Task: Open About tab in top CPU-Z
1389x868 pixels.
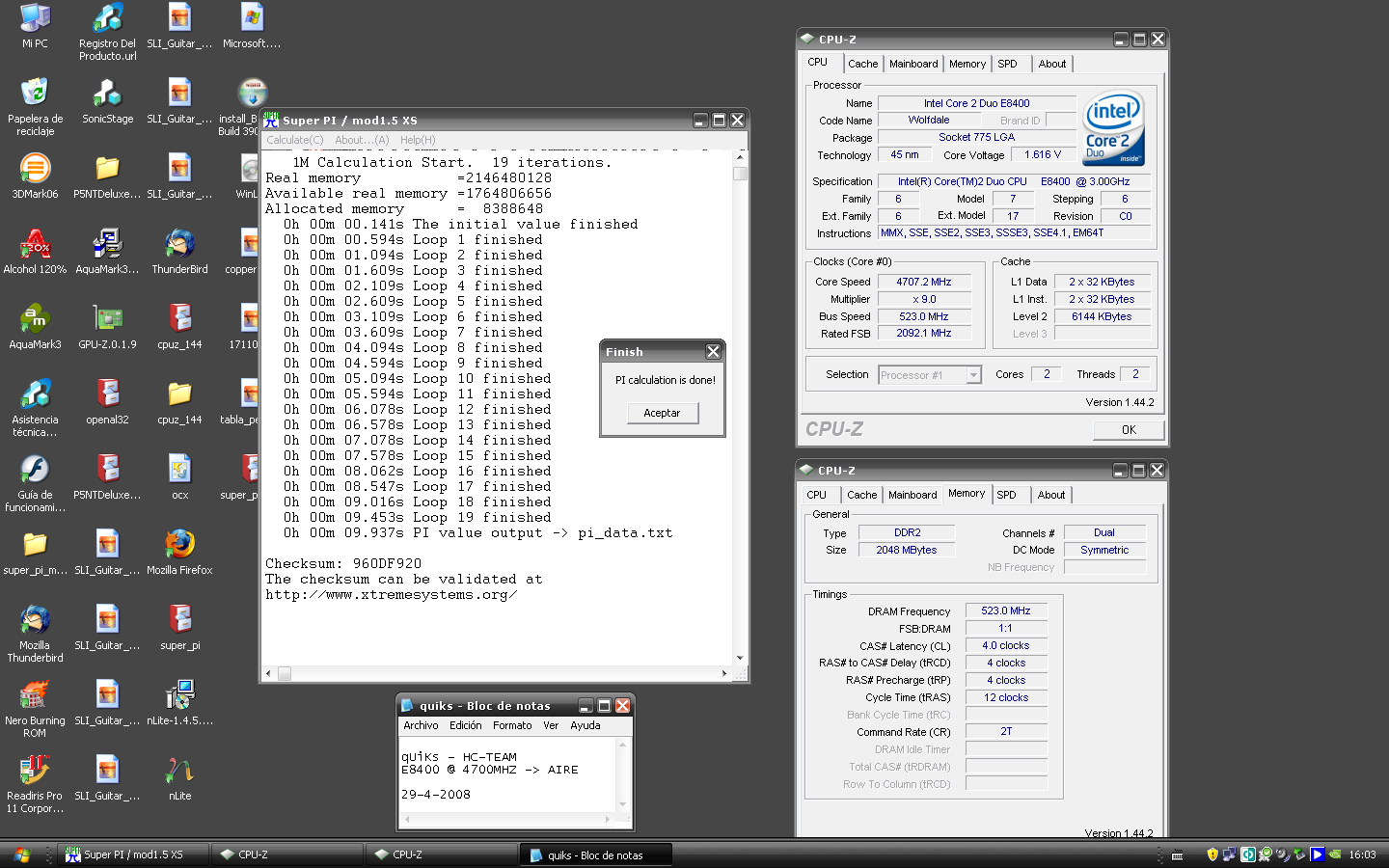Action: point(1052,64)
